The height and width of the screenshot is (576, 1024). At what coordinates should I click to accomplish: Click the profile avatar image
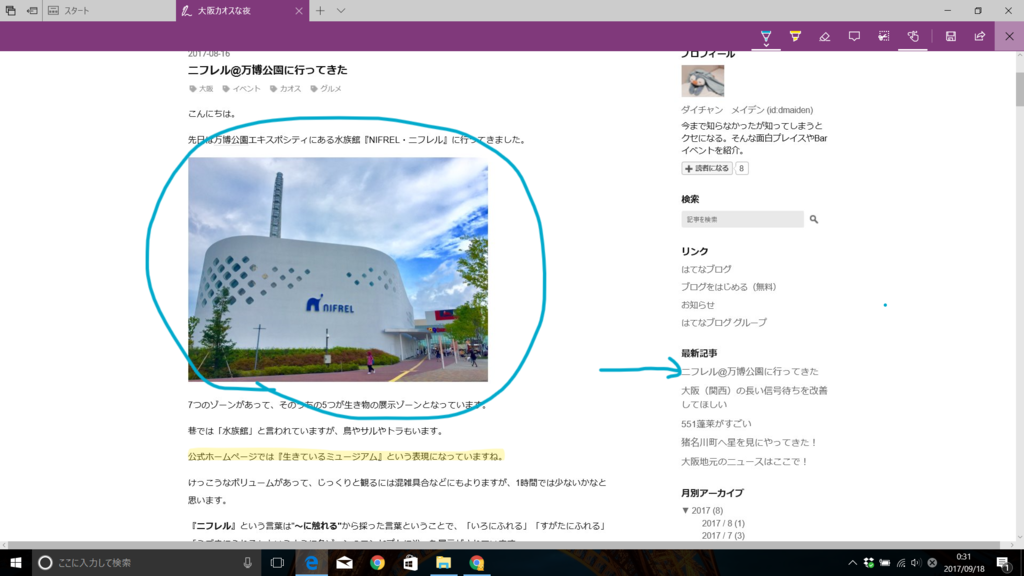tap(702, 81)
